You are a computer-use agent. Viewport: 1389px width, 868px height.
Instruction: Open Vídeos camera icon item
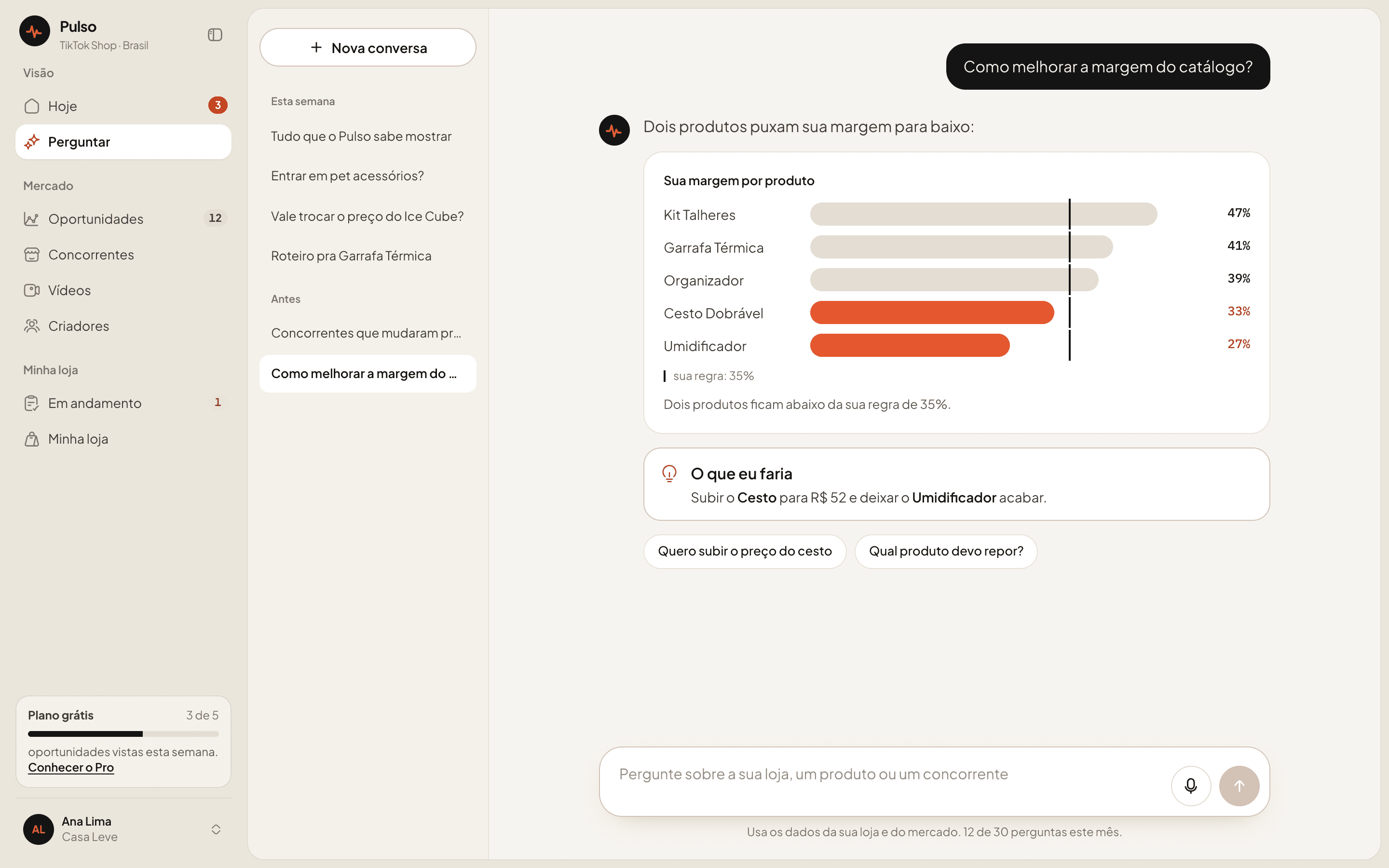123,290
